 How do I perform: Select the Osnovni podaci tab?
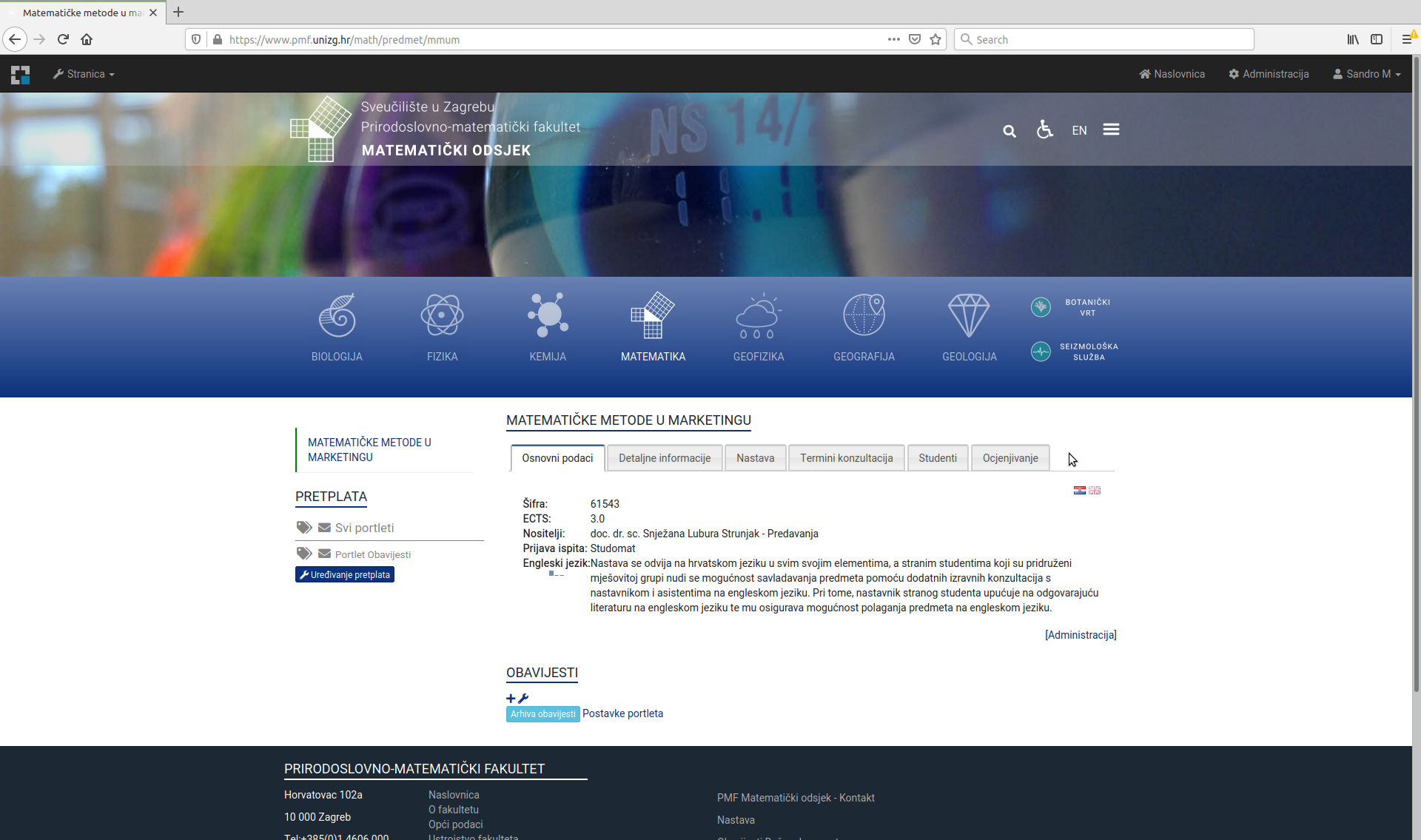557,458
